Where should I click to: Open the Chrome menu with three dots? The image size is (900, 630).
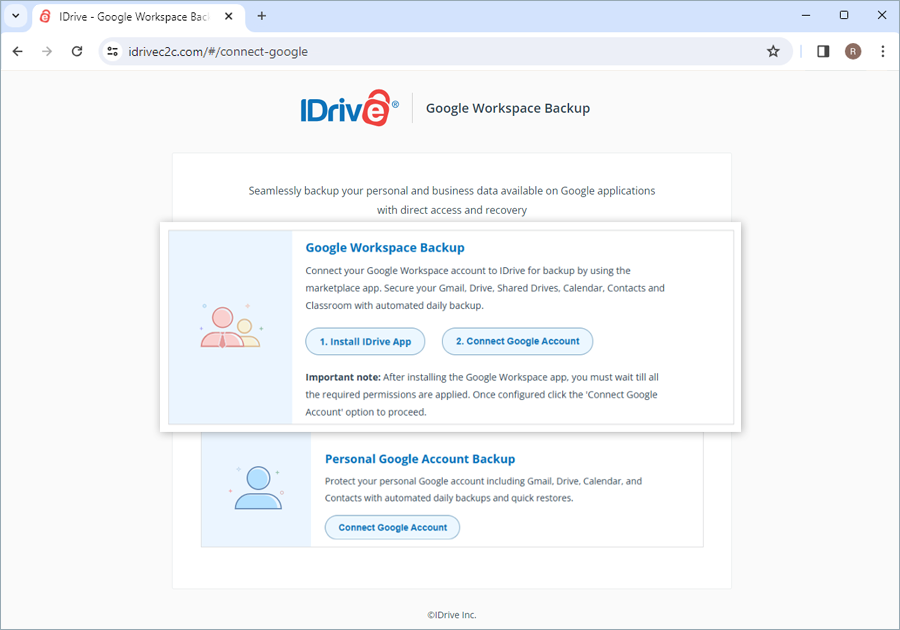coord(883,51)
